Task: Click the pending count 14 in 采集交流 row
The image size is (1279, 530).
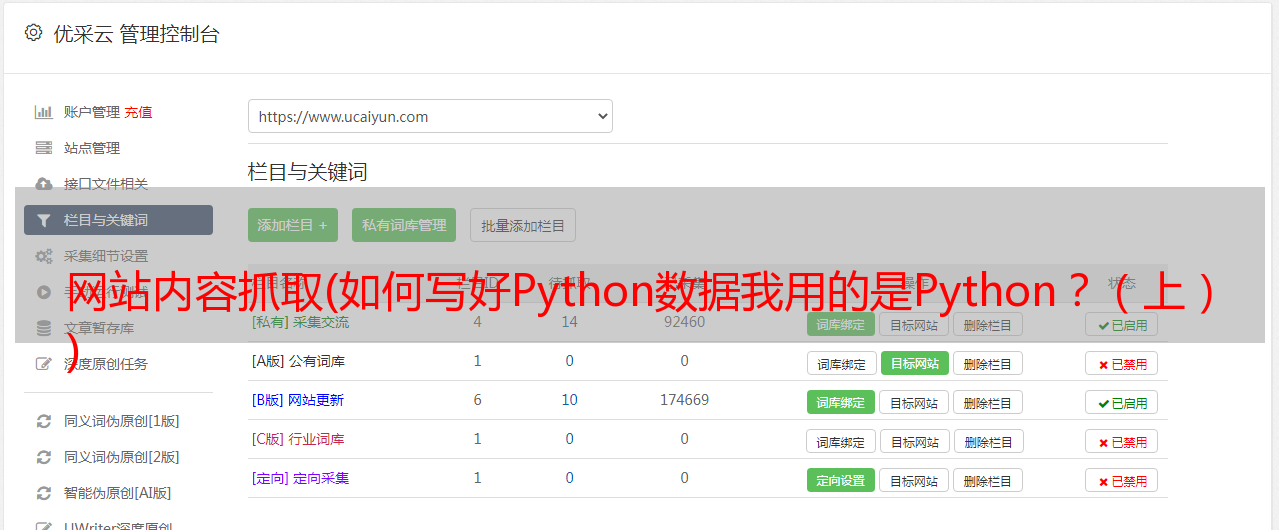Action: coord(569,322)
